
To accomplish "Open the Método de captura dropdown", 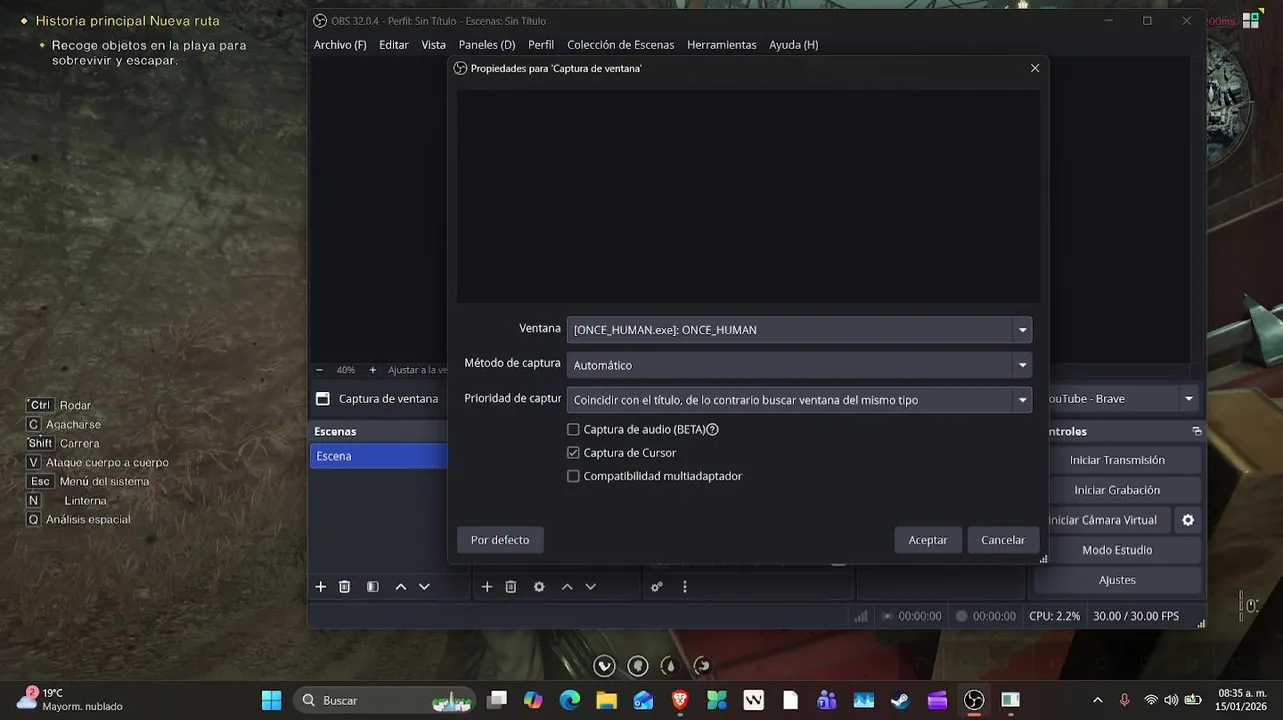I will (799, 365).
